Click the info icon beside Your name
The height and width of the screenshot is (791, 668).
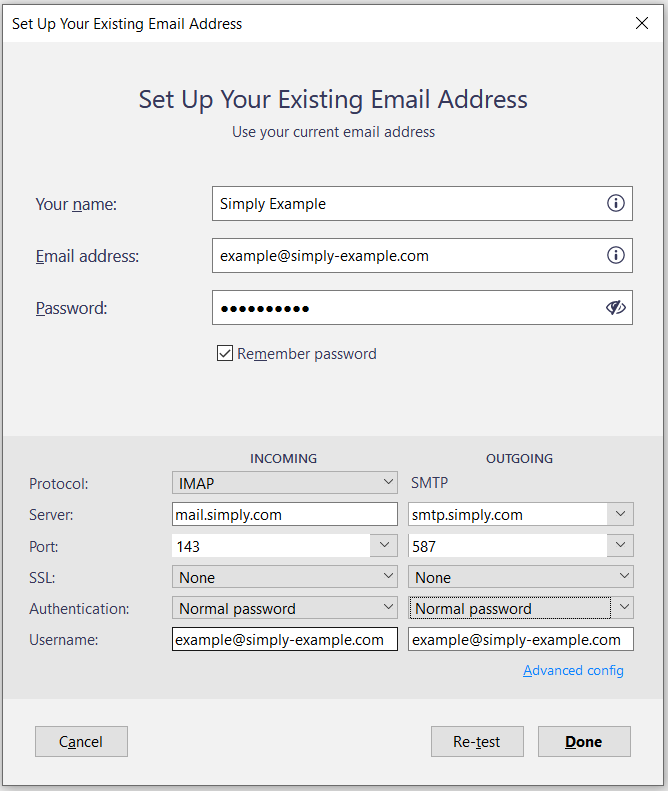pyautogui.click(x=616, y=204)
